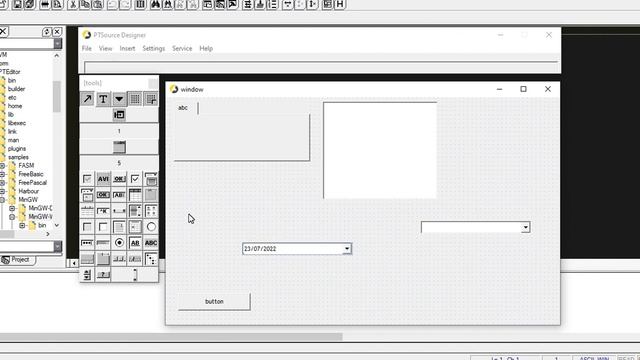640x360 pixels.
Task: Click the binoculars find icon in toolbar
Action: click(x=155, y=4)
